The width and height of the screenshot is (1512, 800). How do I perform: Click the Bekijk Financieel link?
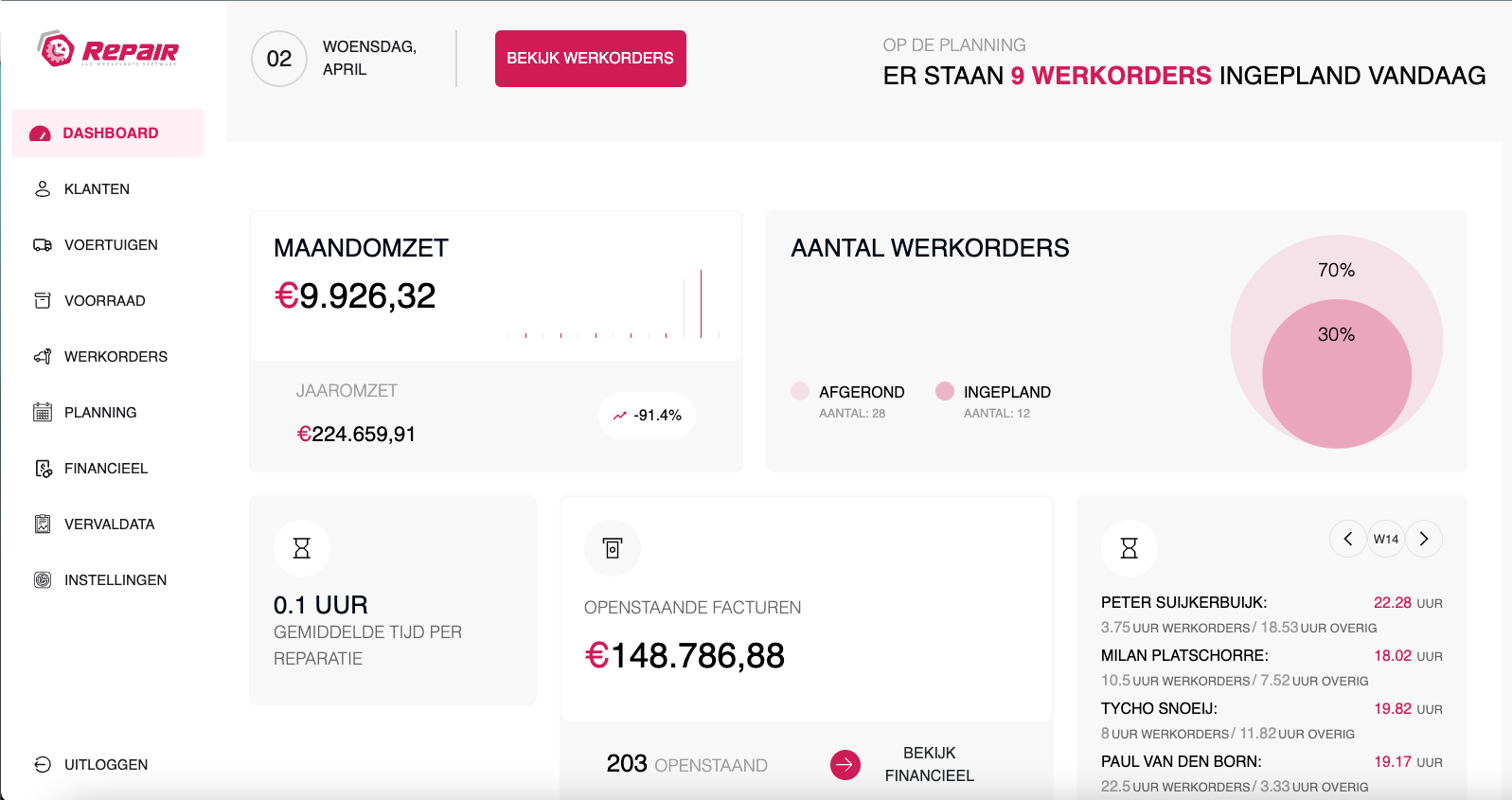click(929, 764)
